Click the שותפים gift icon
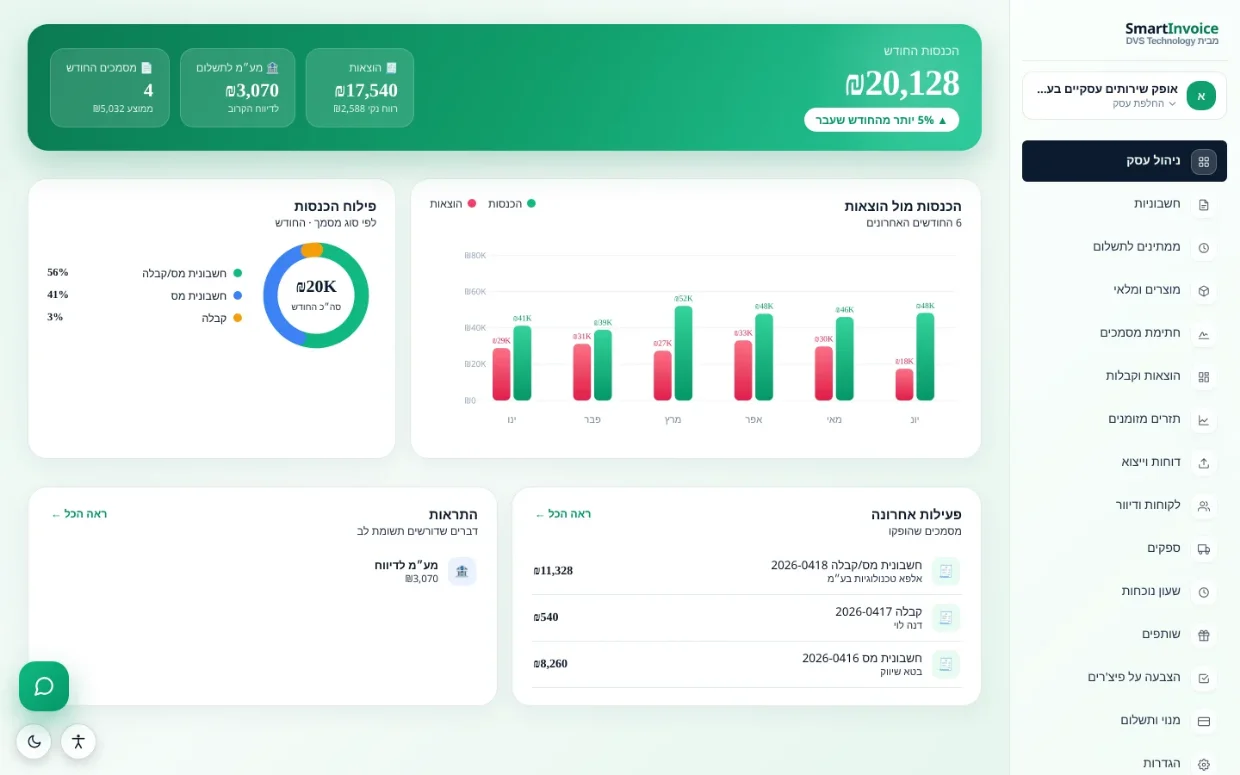The width and height of the screenshot is (1240, 775). point(1204,635)
